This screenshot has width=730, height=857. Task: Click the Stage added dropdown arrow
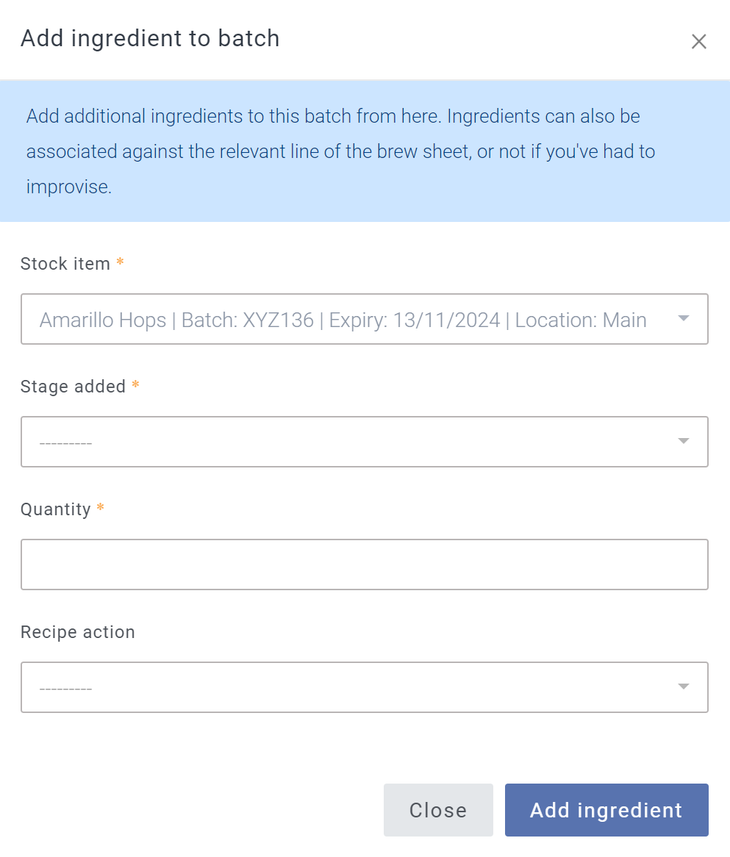click(684, 441)
